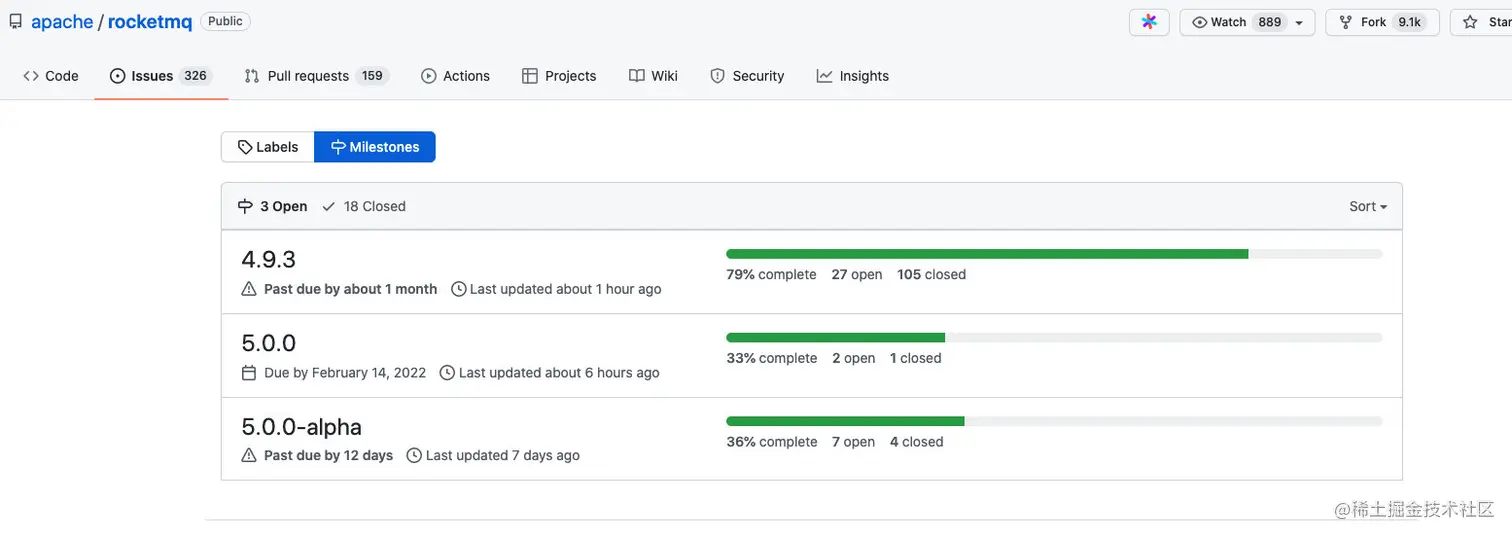Viewport: 1512px width, 537px height.
Task: Click 'Last updated about 6 hours ago' text
Action: click(x=559, y=373)
